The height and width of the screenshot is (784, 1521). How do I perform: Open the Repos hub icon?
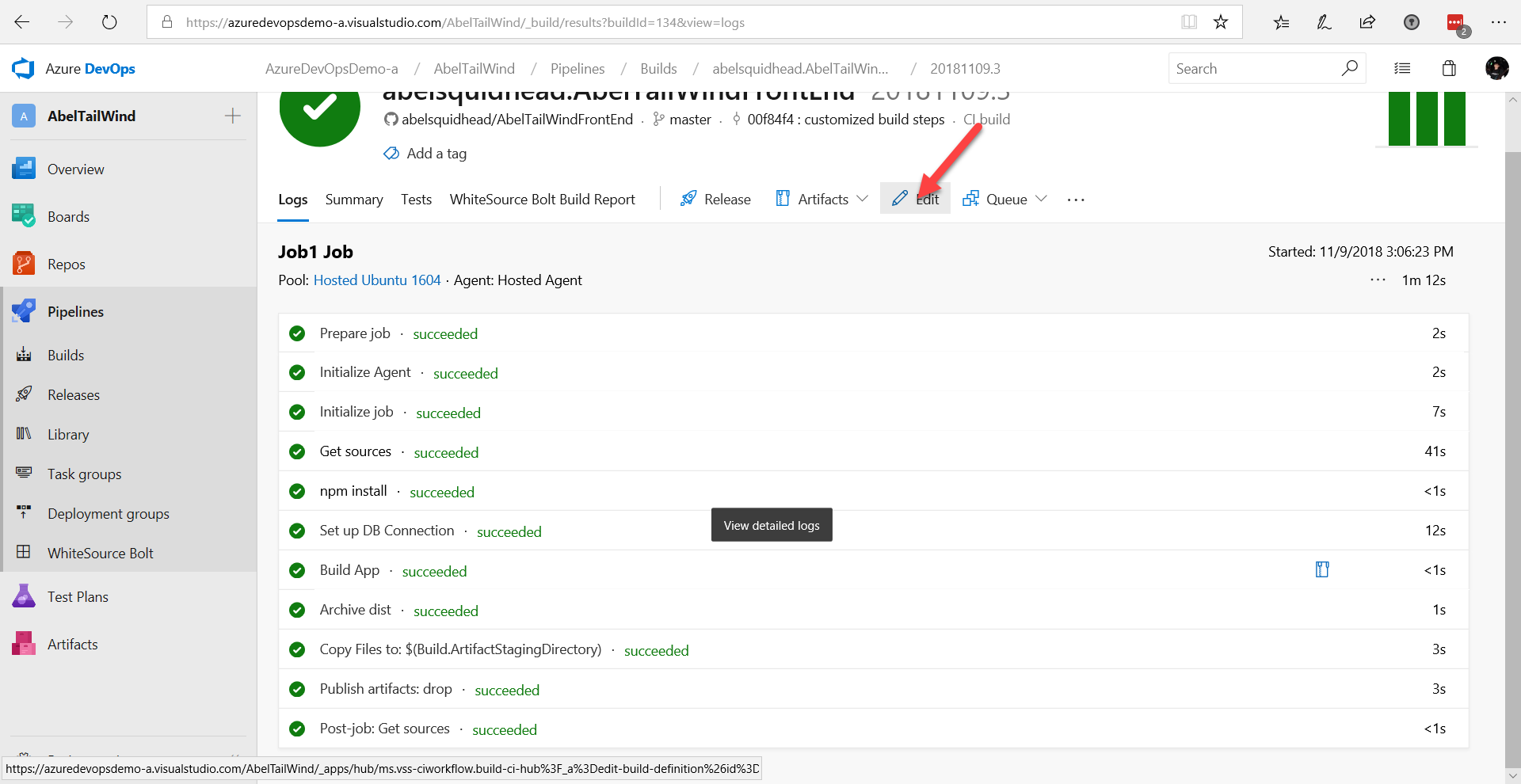tap(24, 264)
